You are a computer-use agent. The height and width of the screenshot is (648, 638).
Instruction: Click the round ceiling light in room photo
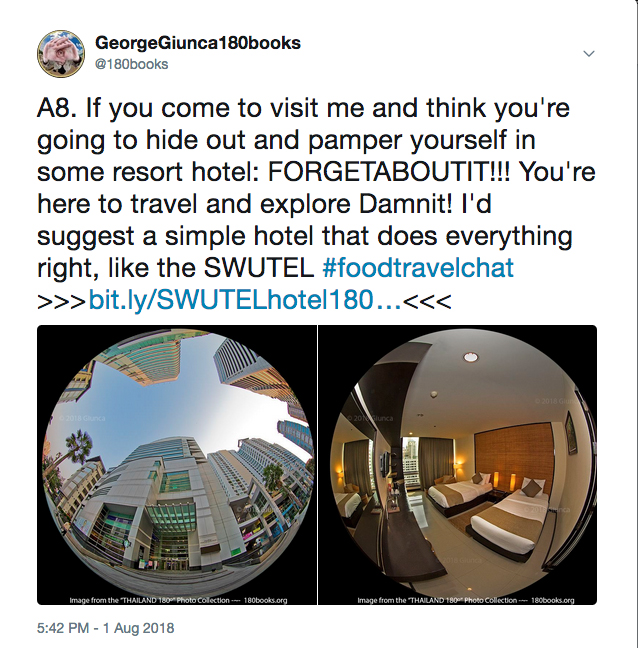[x=470, y=357]
